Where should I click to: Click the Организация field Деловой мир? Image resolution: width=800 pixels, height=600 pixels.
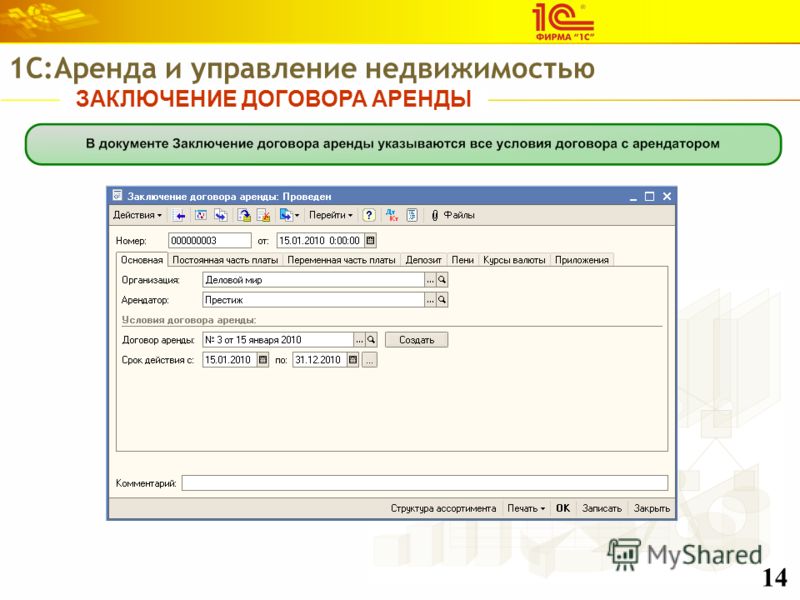pyautogui.click(x=313, y=280)
